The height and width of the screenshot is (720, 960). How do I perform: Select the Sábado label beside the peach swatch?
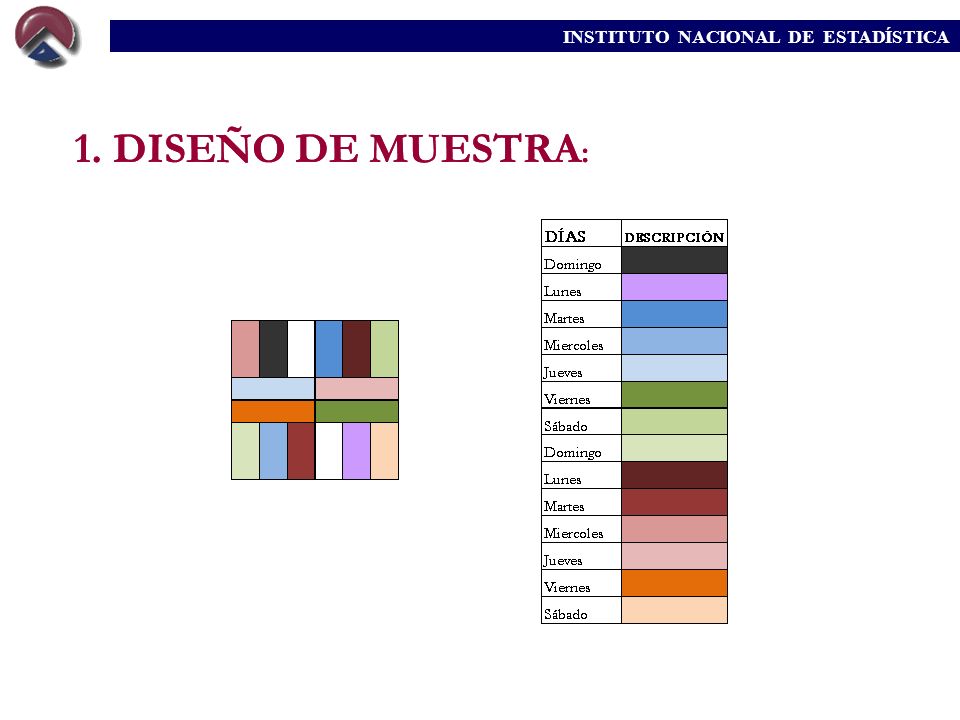pos(566,614)
